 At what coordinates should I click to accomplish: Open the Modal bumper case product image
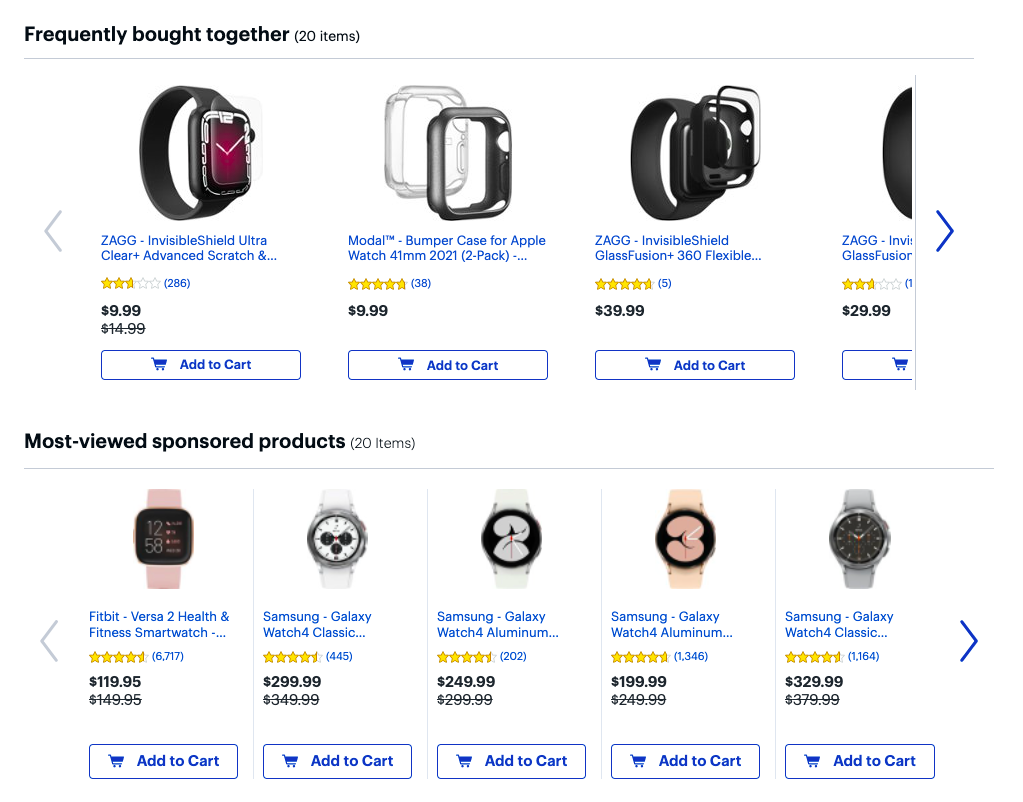[448, 153]
